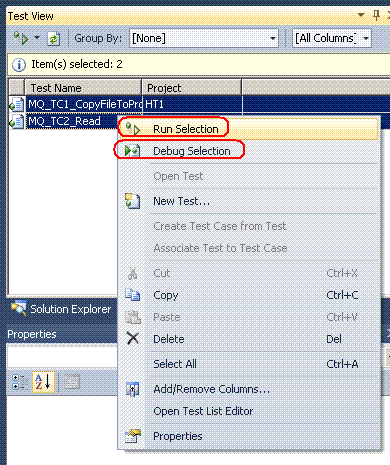
Task: Open the All Columns filter dropdown
Action: (x=332, y=38)
